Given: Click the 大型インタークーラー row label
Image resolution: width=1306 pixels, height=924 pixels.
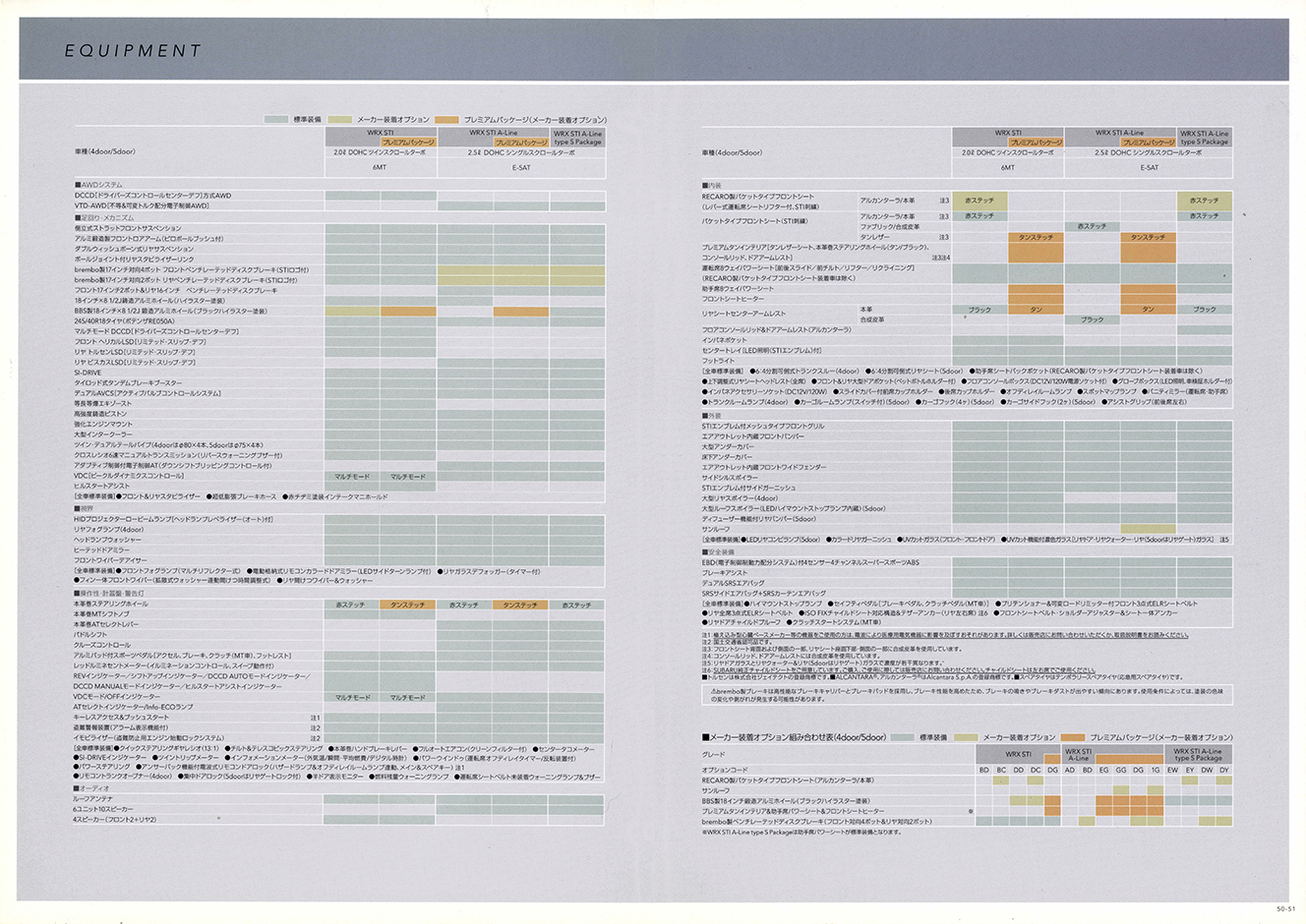Looking at the screenshot, I should point(103,434).
